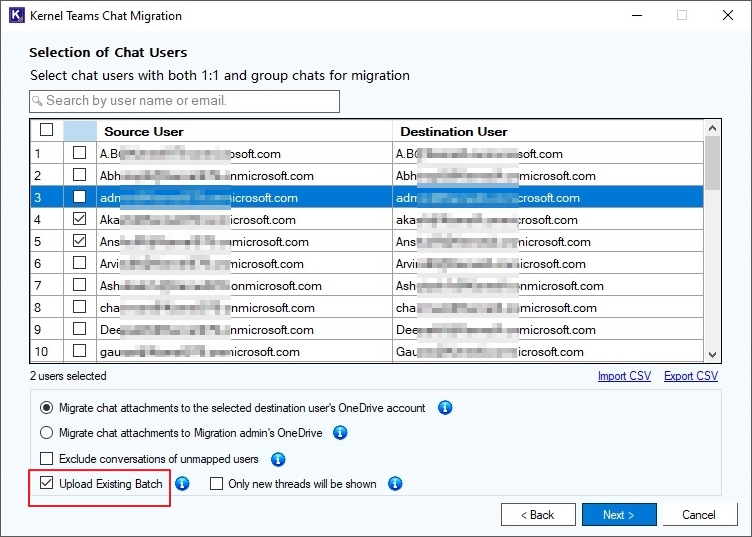This screenshot has width=752, height=537.
Task: Select destination user cell starting with A.B
Action: click(548, 154)
